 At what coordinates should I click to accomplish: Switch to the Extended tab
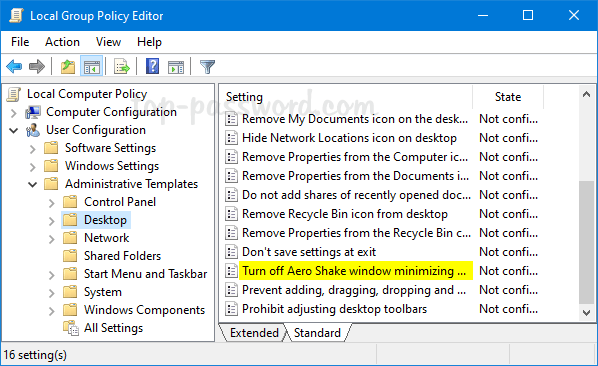[x=254, y=333]
